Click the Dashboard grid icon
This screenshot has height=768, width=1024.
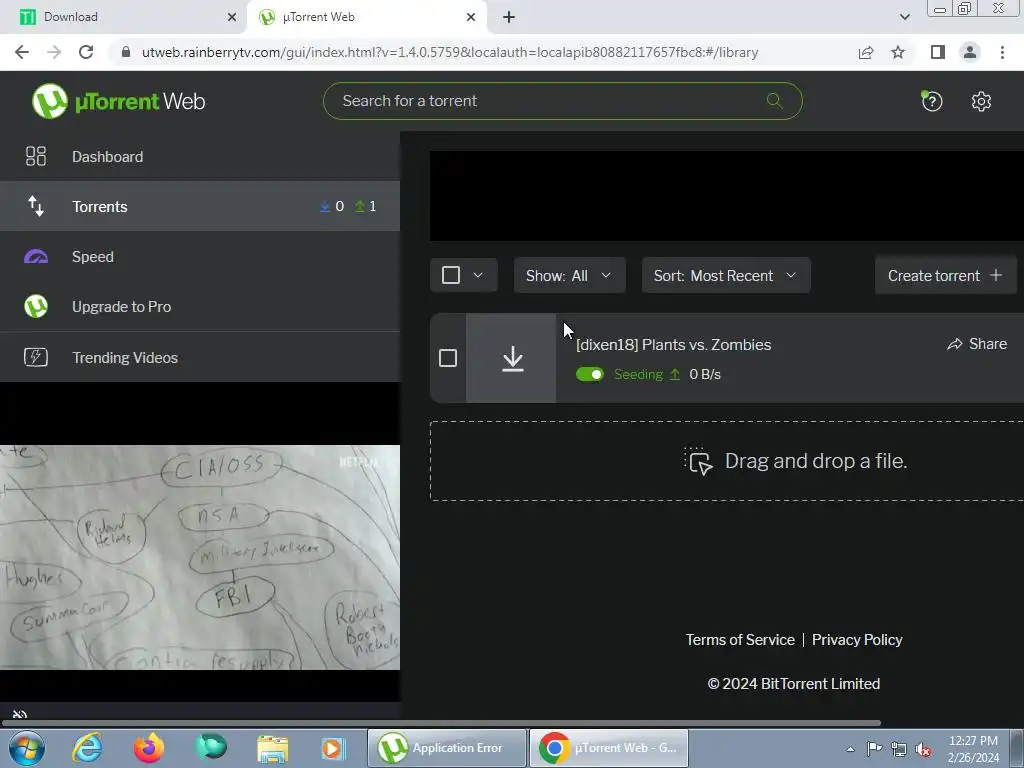(x=36, y=156)
